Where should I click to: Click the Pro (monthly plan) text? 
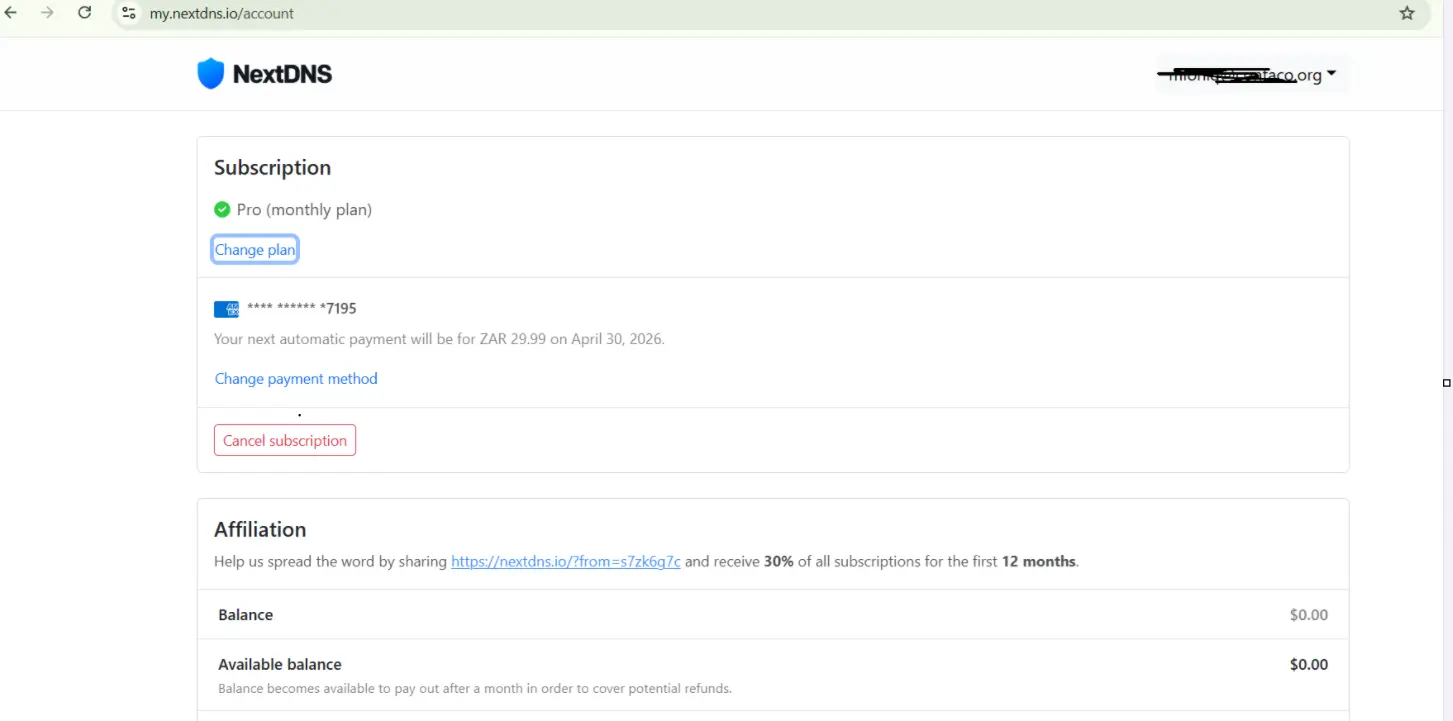point(304,210)
